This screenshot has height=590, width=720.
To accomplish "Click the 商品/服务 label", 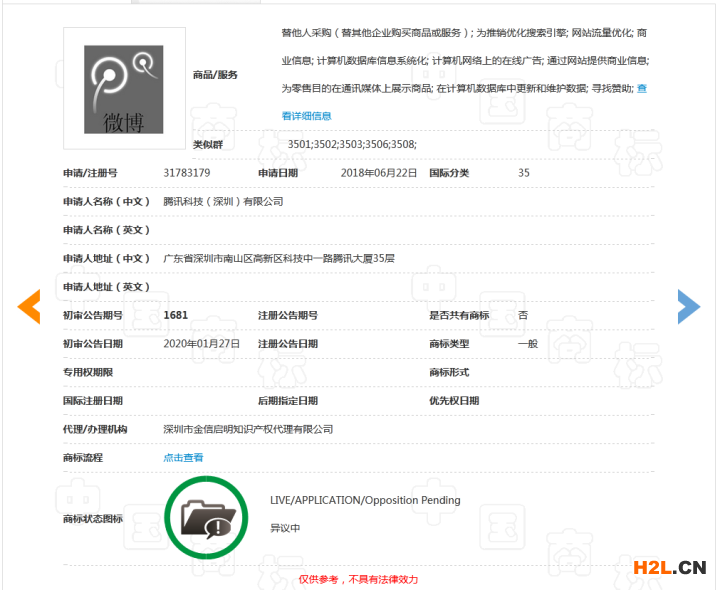I will [215, 75].
